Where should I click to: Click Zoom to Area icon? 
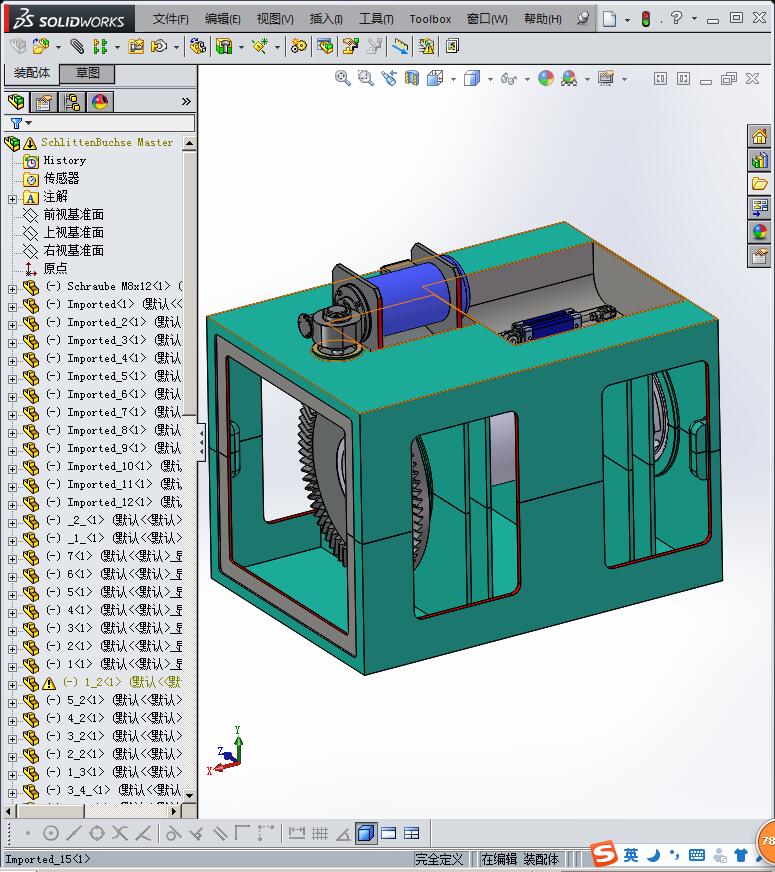click(365, 78)
